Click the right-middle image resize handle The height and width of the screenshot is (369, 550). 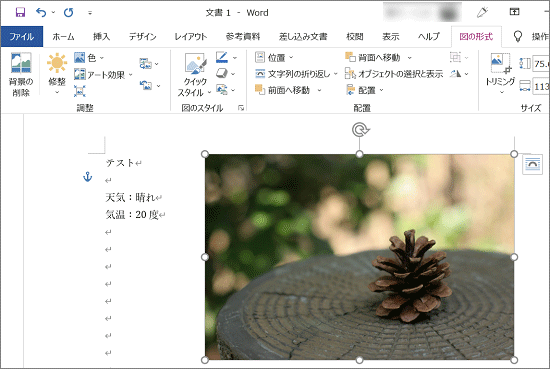(514, 257)
